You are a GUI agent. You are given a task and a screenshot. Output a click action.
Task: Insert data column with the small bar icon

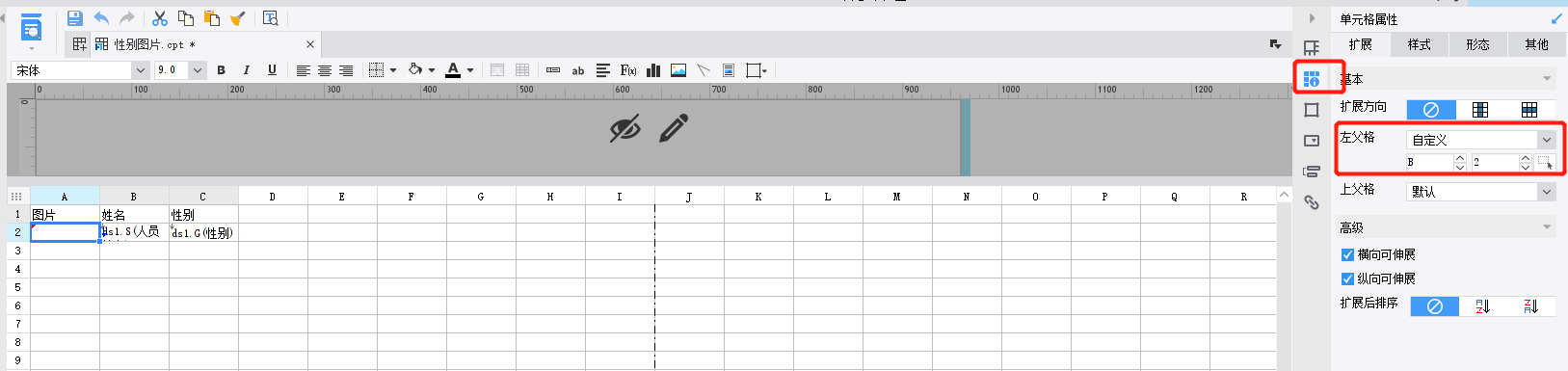(553, 70)
